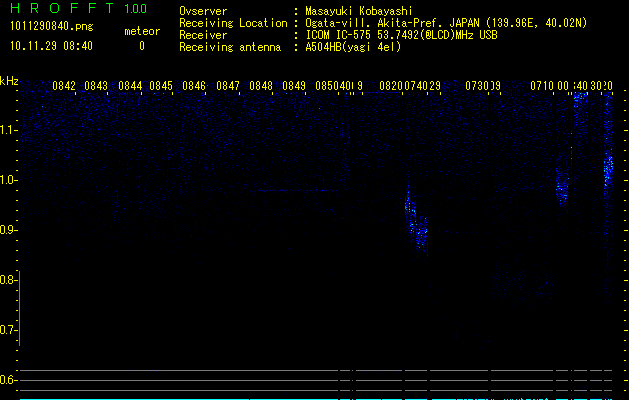Click the 1.0 kHz frequency axis label

point(8,180)
